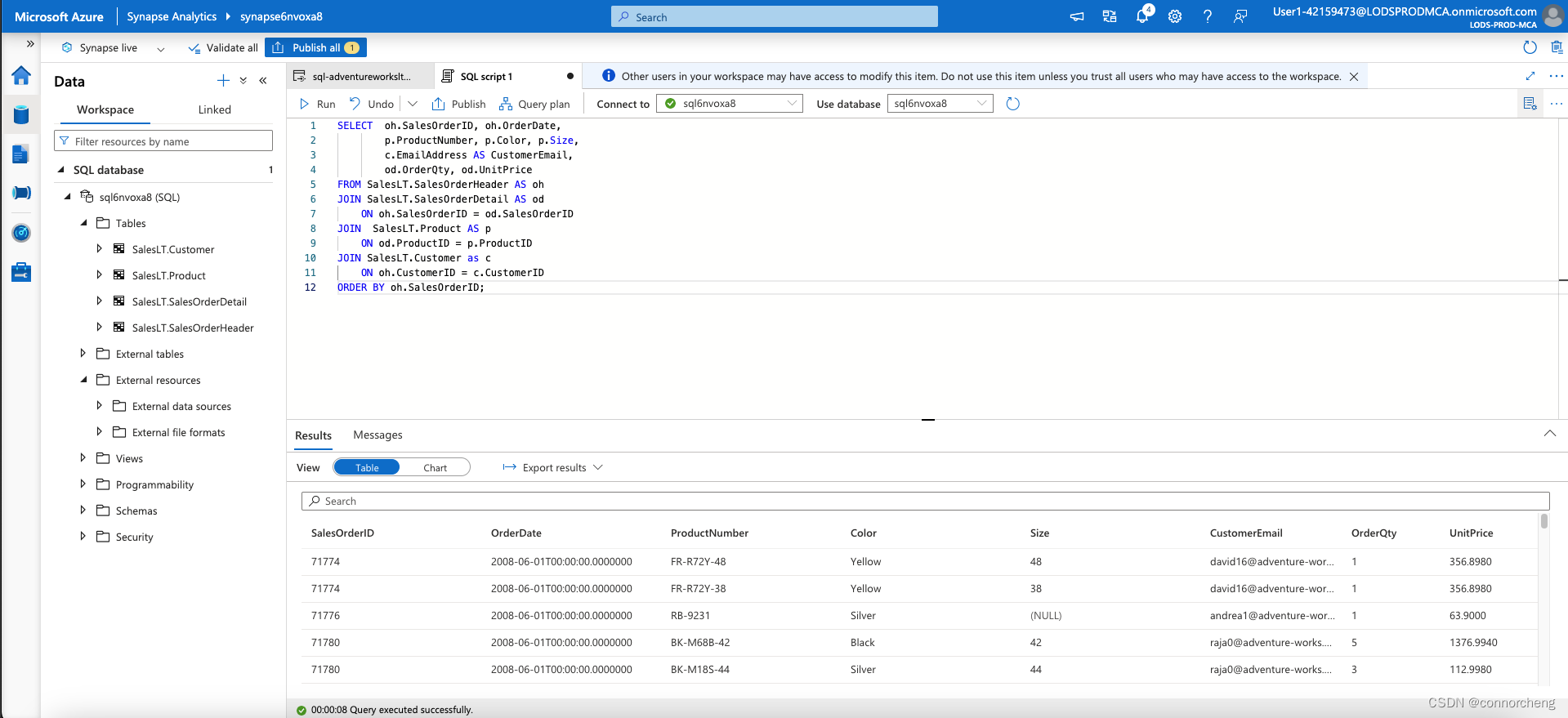
Task: Open the script toolbar more options ellipsis
Action: [1557, 104]
